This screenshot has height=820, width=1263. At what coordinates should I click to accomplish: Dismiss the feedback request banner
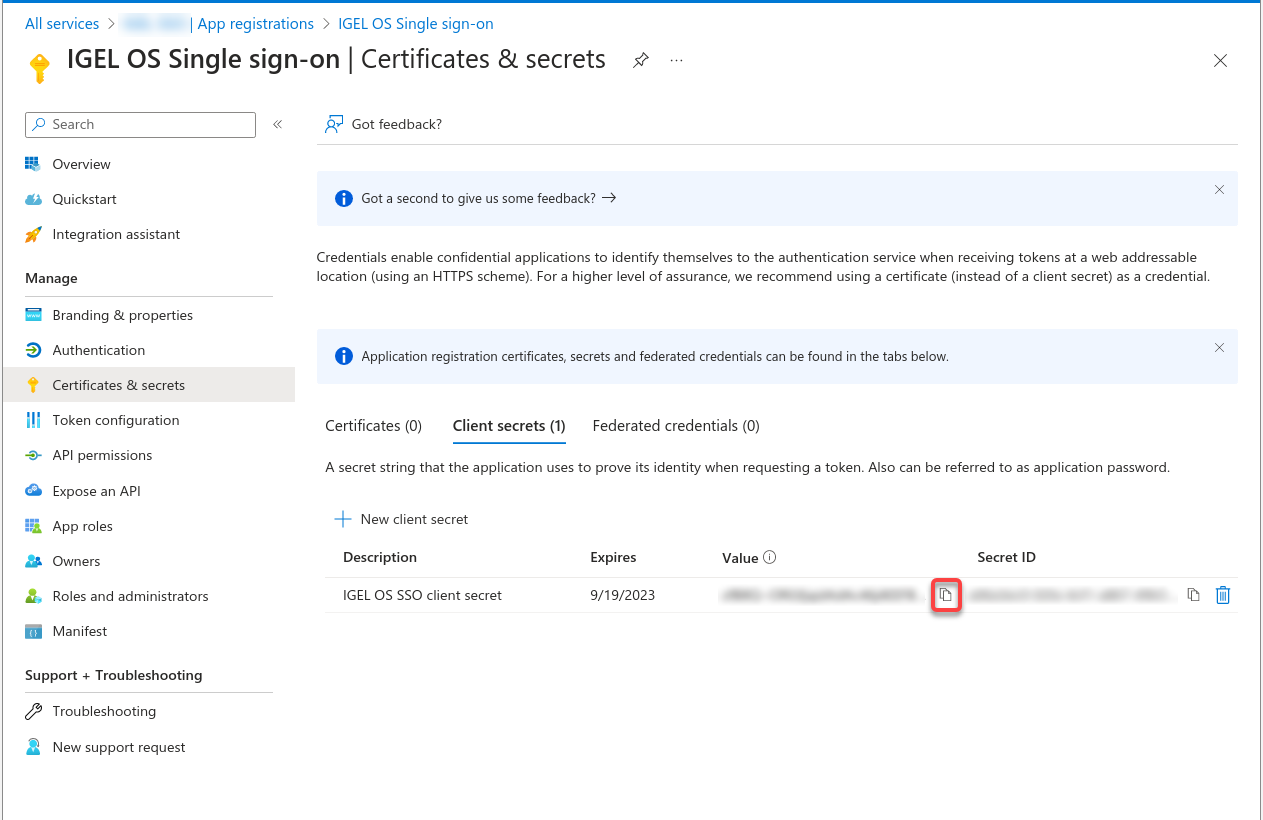point(1219,190)
